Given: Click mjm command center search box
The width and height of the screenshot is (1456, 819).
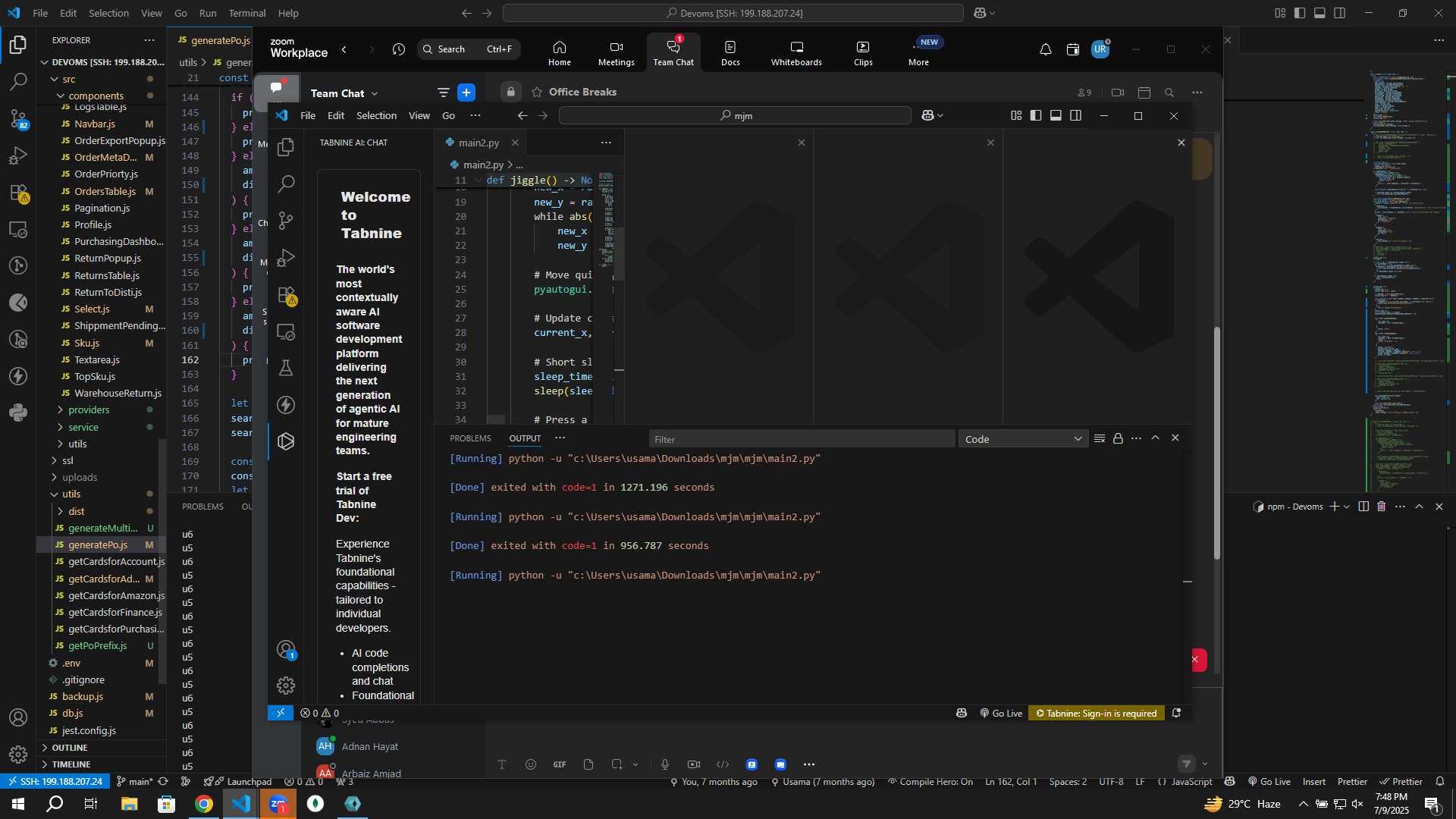Looking at the screenshot, I should point(735,115).
